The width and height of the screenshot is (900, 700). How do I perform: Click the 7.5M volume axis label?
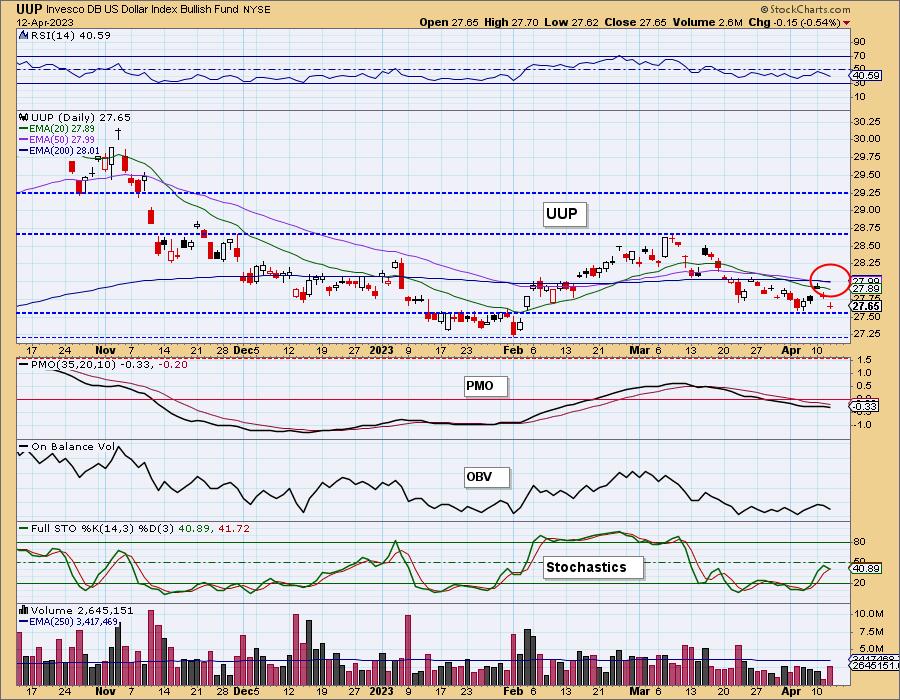(871, 632)
